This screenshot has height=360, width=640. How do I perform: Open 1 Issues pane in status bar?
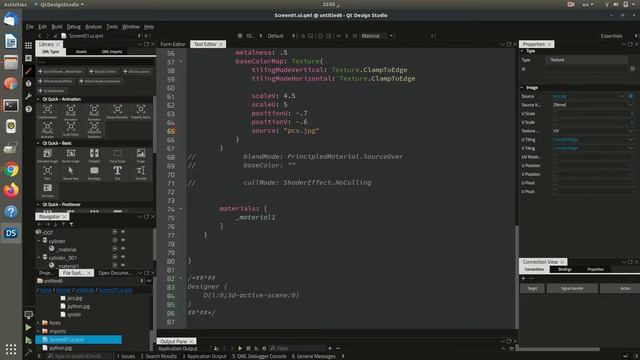coord(126,356)
